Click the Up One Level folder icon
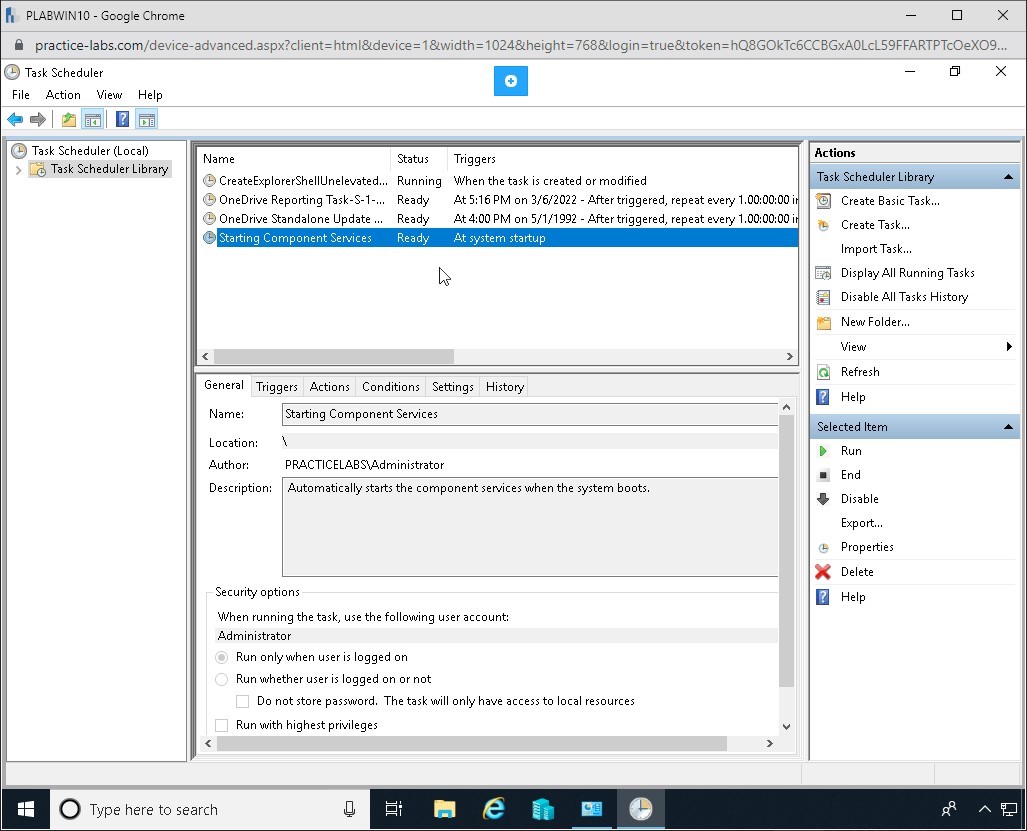This screenshot has width=1027, height=831. (69, 119)
